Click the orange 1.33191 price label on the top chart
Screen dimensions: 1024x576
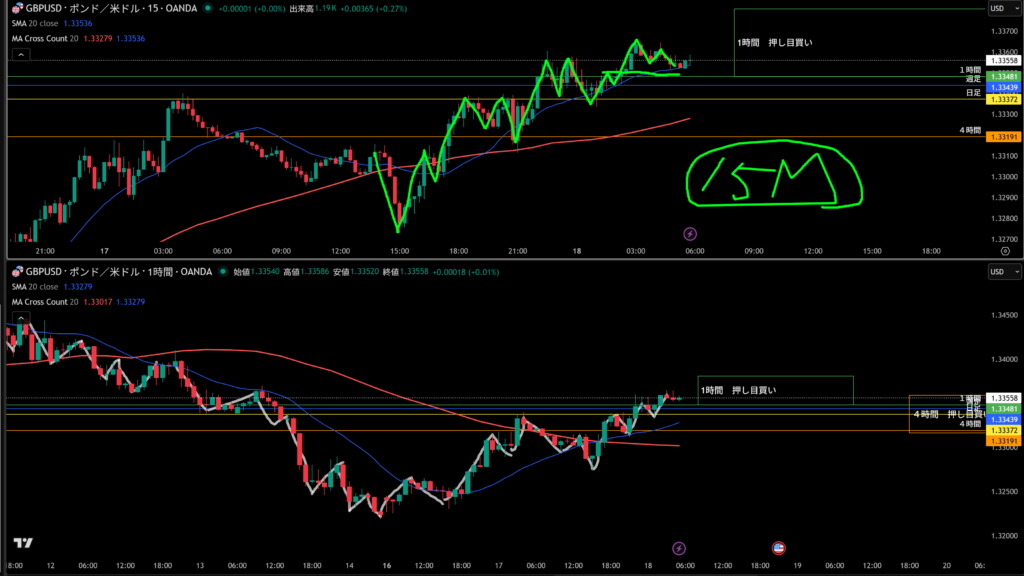click(x=1001, y=135)
